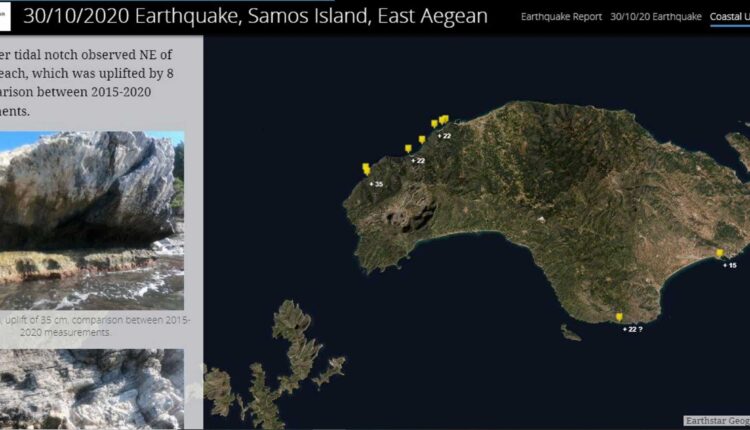Click the yellow marker labeled +15
750x430 pixels.
[x=720, y=253]
